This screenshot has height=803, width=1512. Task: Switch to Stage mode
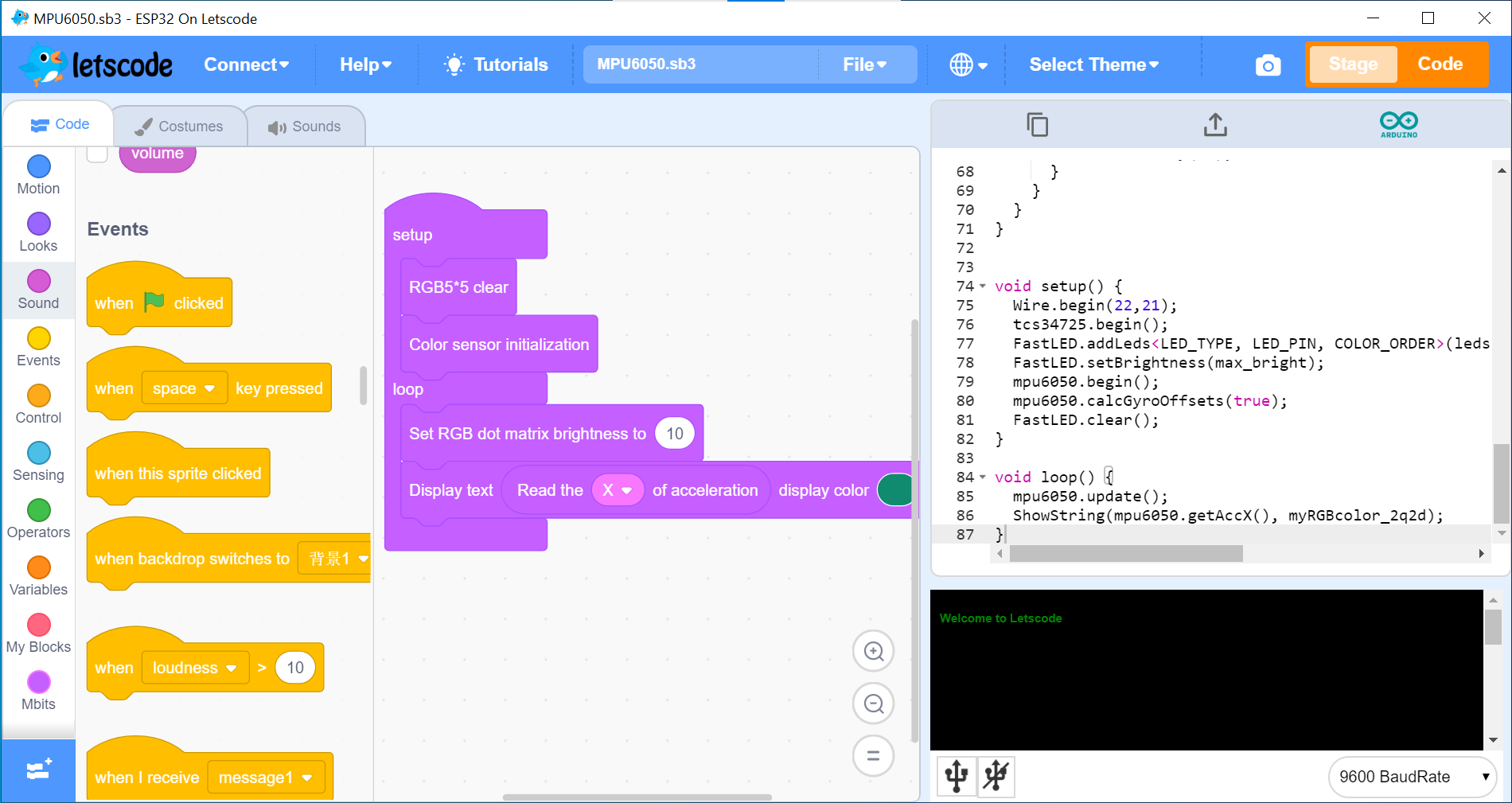1352,64
